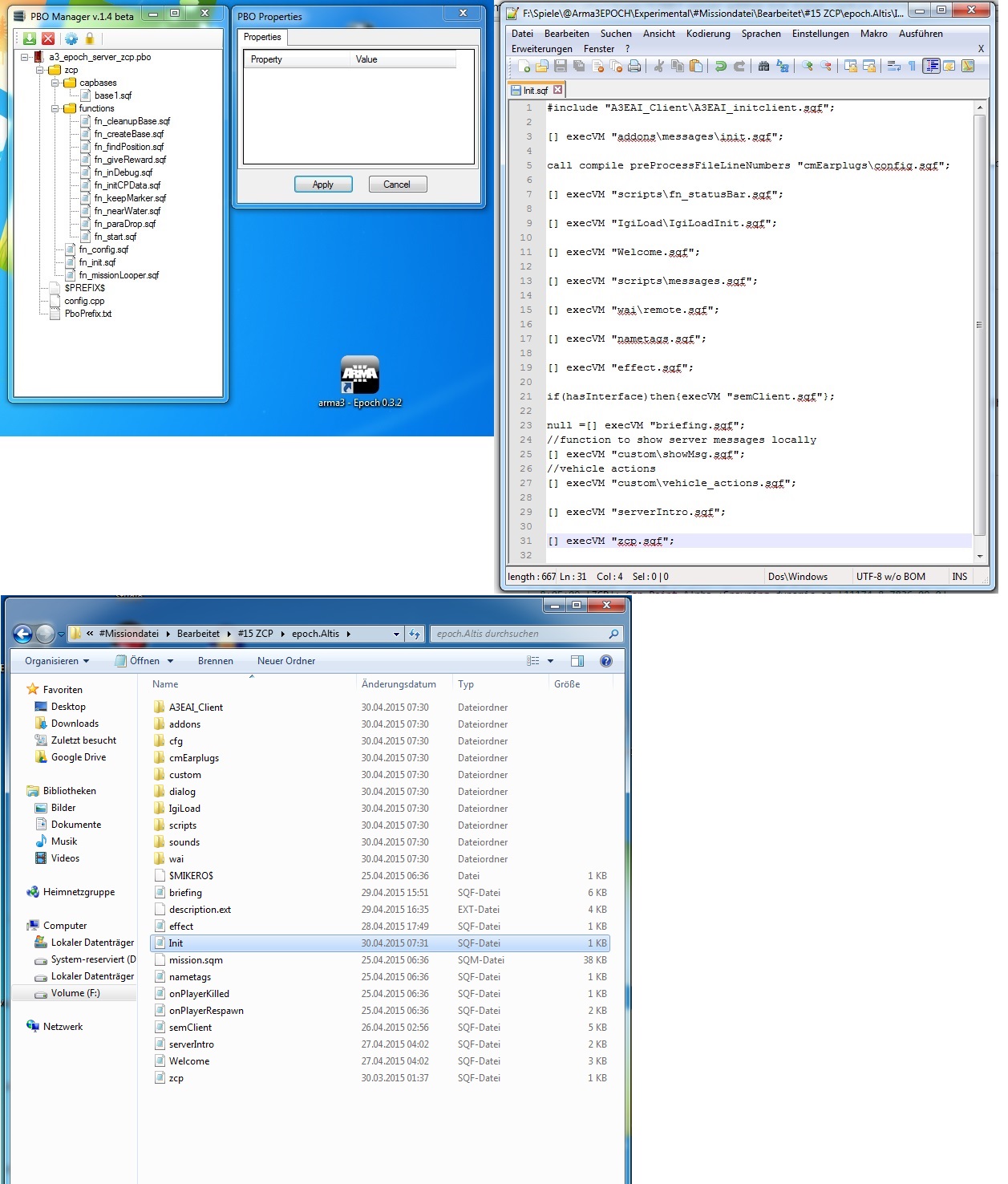1008x1184 pixels.
Task: Click the green undo arrow in Notepad++
Action: point(720,66)
